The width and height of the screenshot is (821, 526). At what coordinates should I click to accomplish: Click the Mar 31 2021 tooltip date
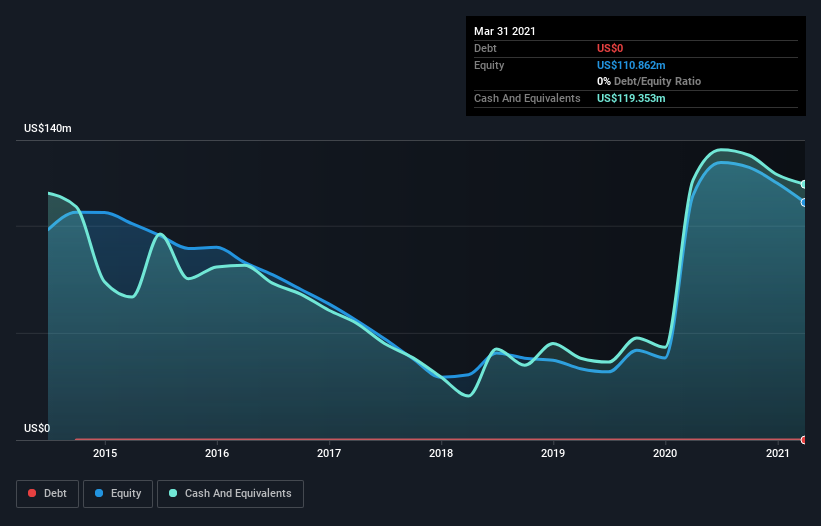point(505,31)
